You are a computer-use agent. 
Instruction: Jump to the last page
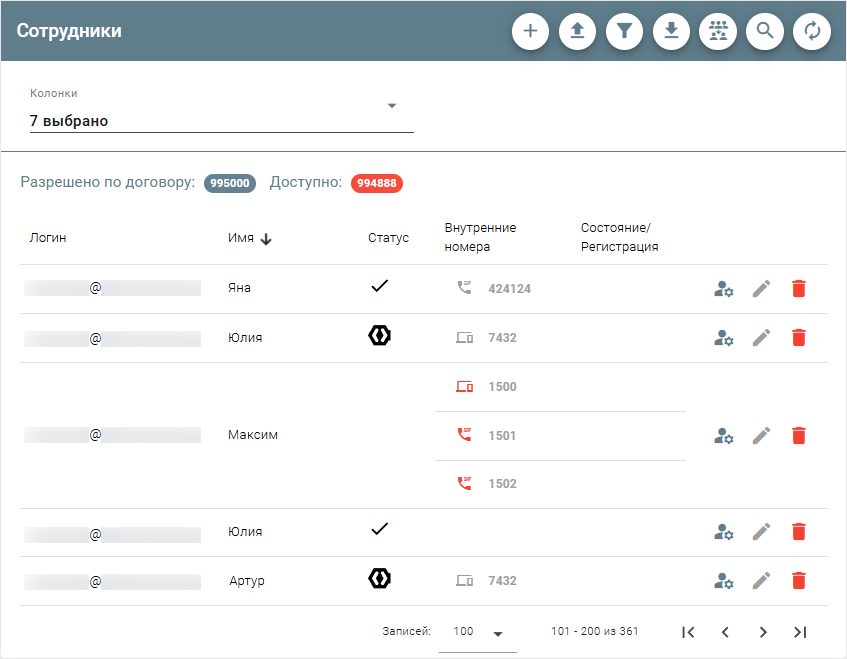pyautogui.click(x=800, y=632)
